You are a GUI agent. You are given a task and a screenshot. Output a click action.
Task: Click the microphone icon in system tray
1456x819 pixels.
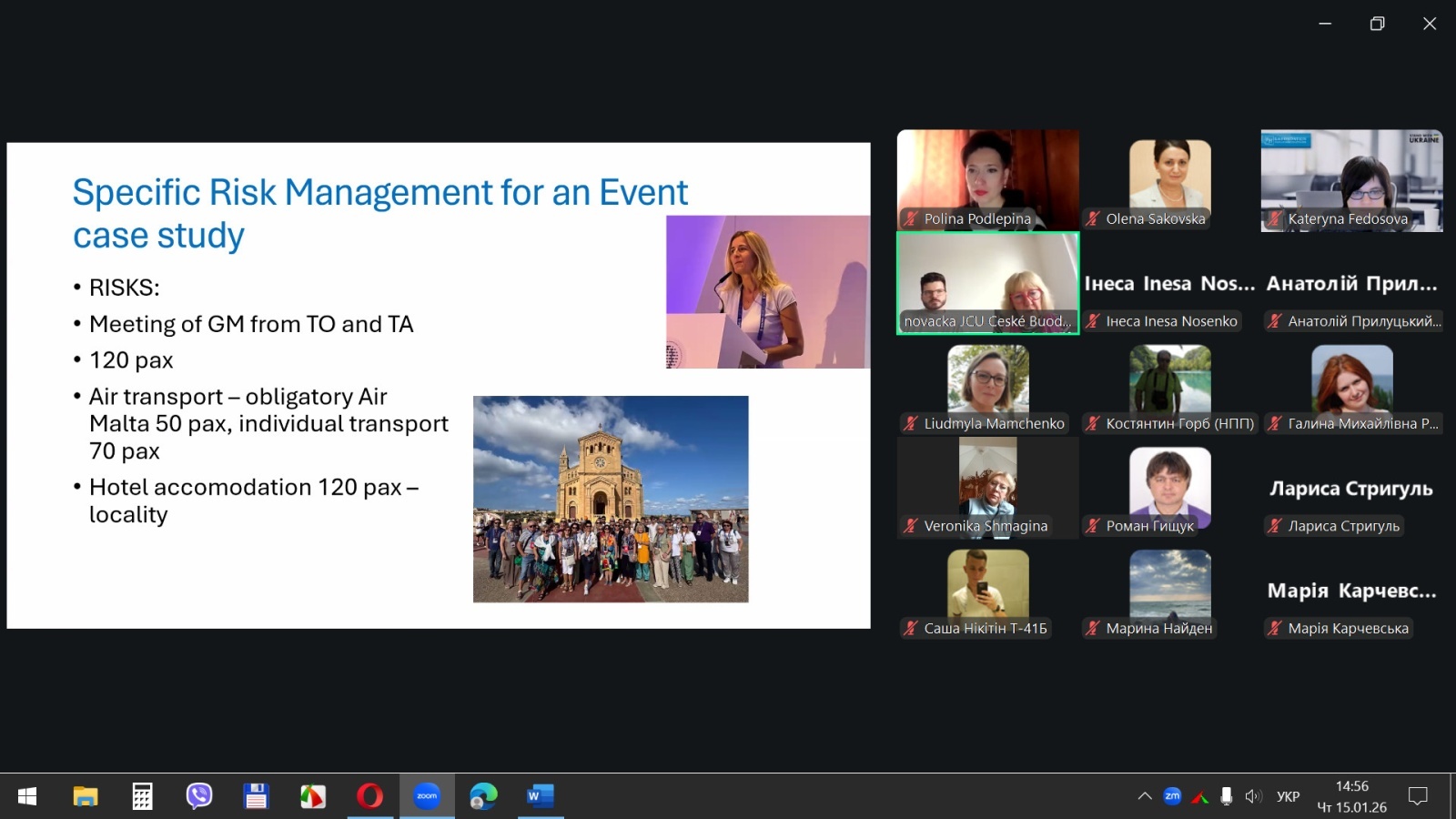pyautogui.click(x=1226, y=796)
